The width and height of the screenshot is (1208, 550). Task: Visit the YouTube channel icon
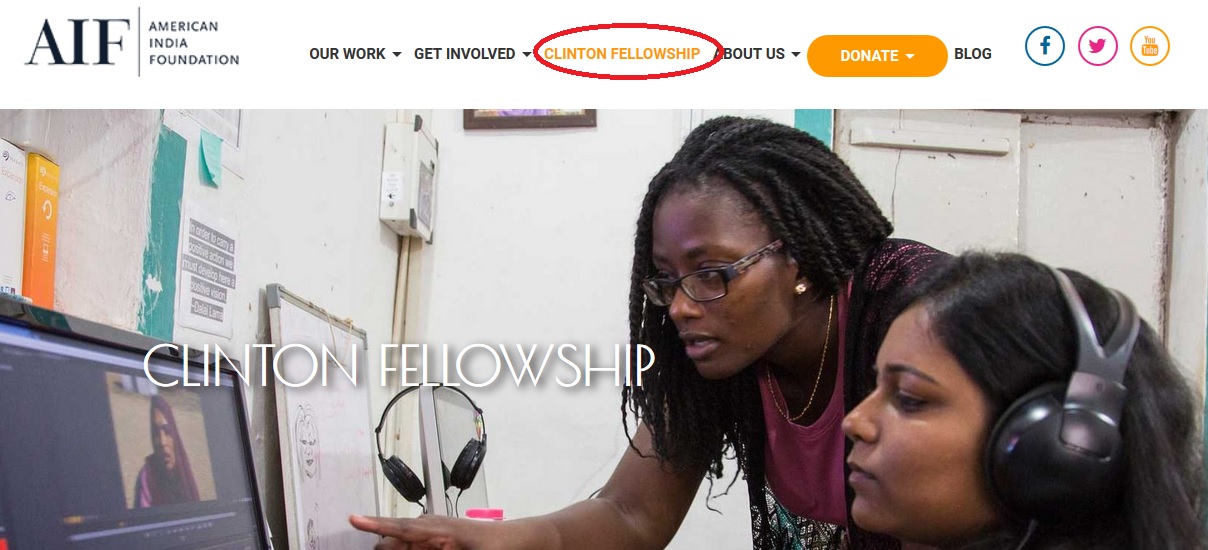point(1150,46)
